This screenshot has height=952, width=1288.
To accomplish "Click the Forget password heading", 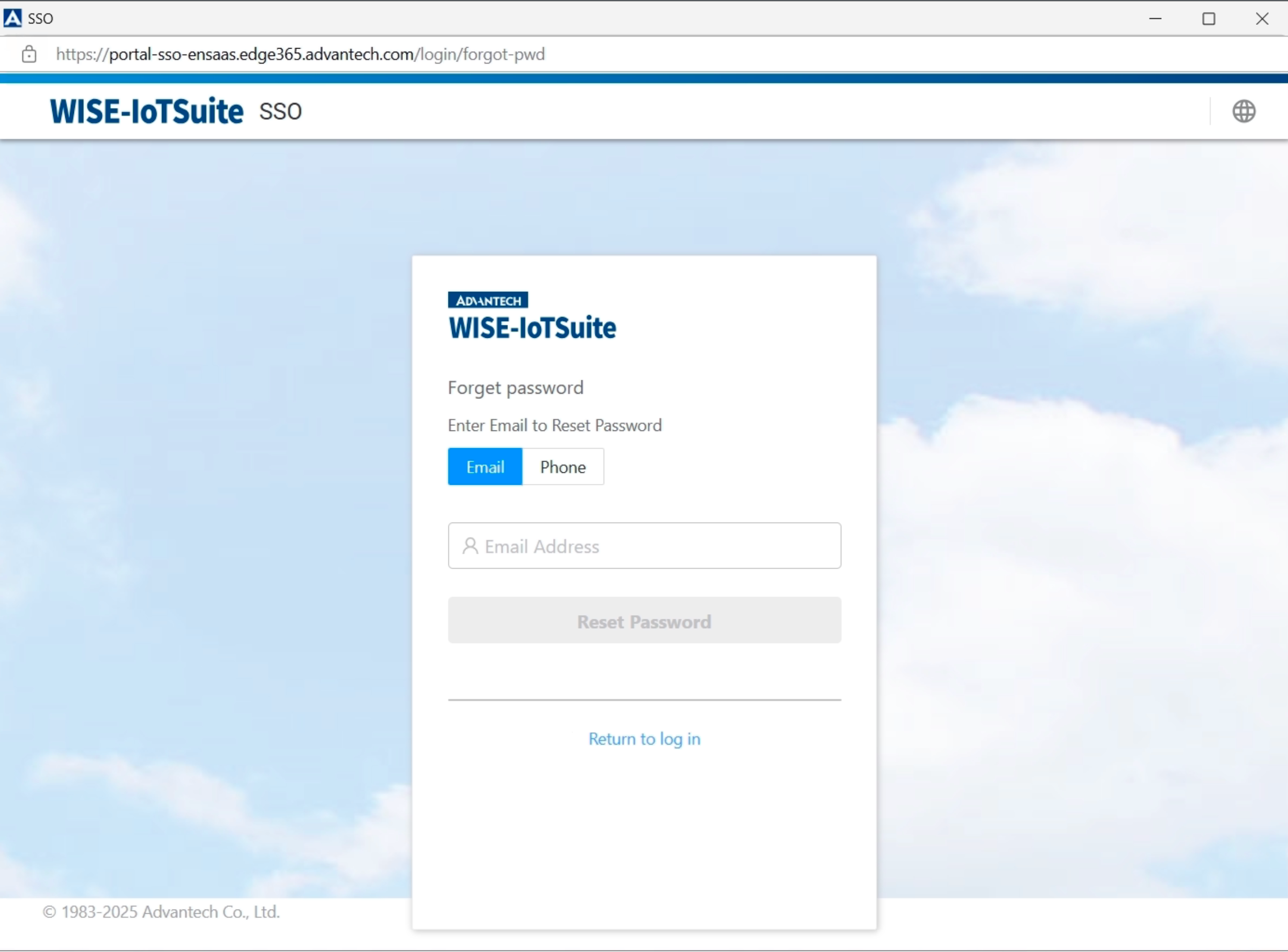I will [516, 387].
